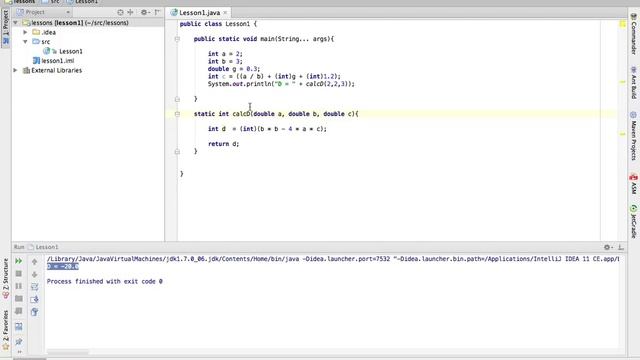This screenshot has height=360, width=640.
Task: Open the 2: Structure side tab
Action: pos(5,278)
